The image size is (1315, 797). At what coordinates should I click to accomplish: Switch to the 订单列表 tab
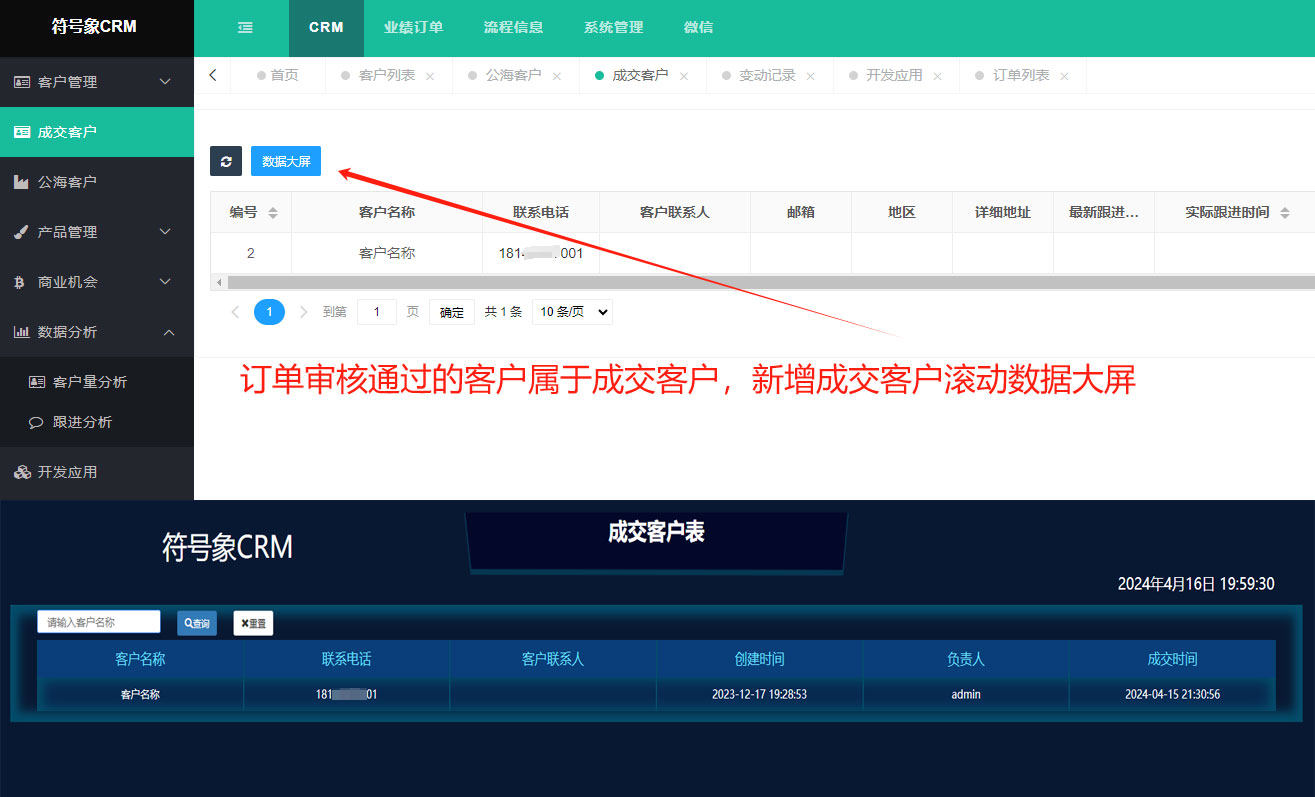point(1021,76)
